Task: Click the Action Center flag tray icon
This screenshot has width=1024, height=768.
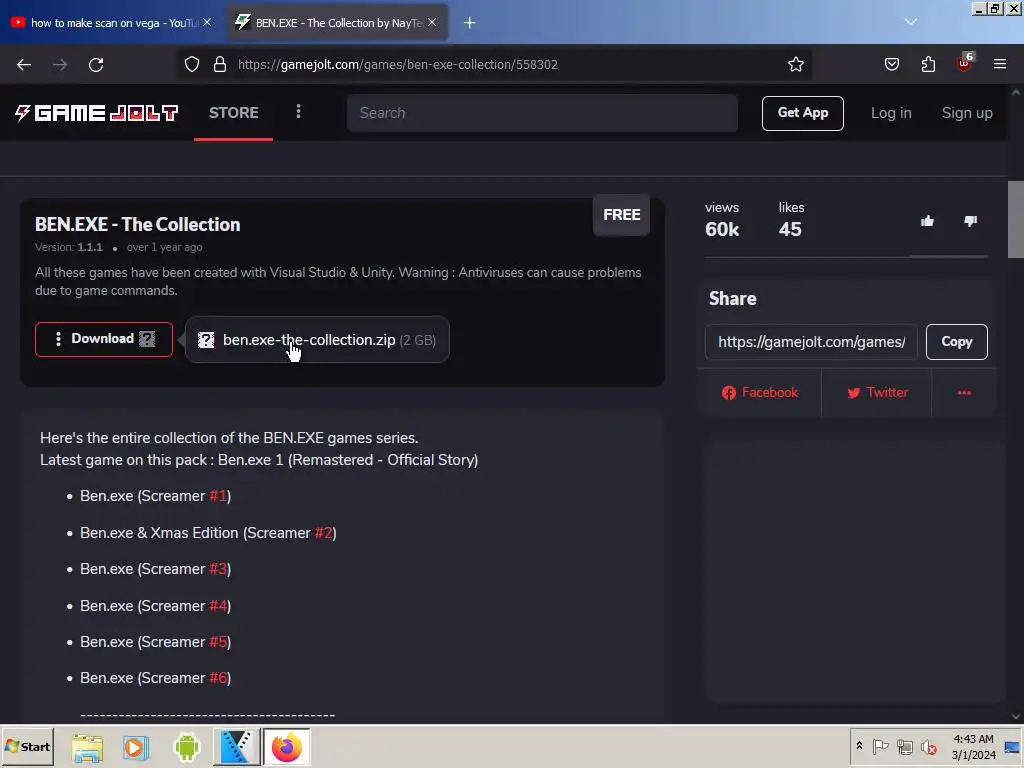Action: tap(880, 746)
